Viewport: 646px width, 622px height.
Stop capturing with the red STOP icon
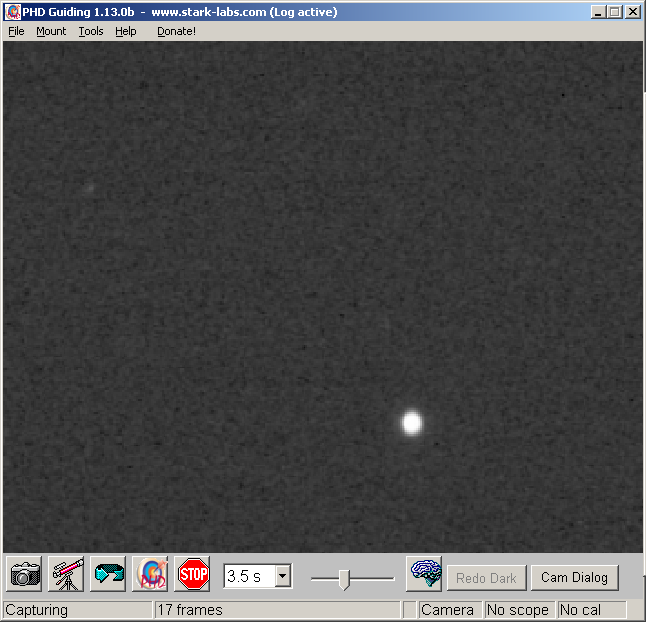point(192,574)
